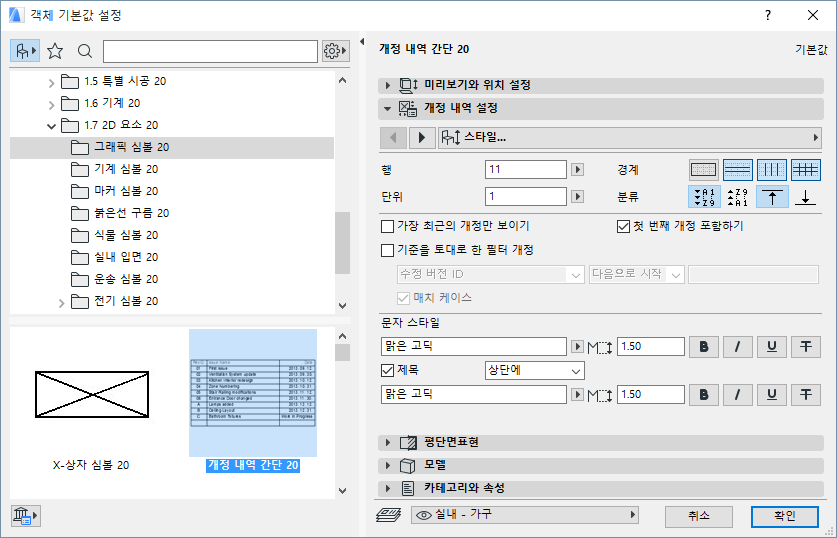Toggle italic for the title text style

(x=738, y=395)
